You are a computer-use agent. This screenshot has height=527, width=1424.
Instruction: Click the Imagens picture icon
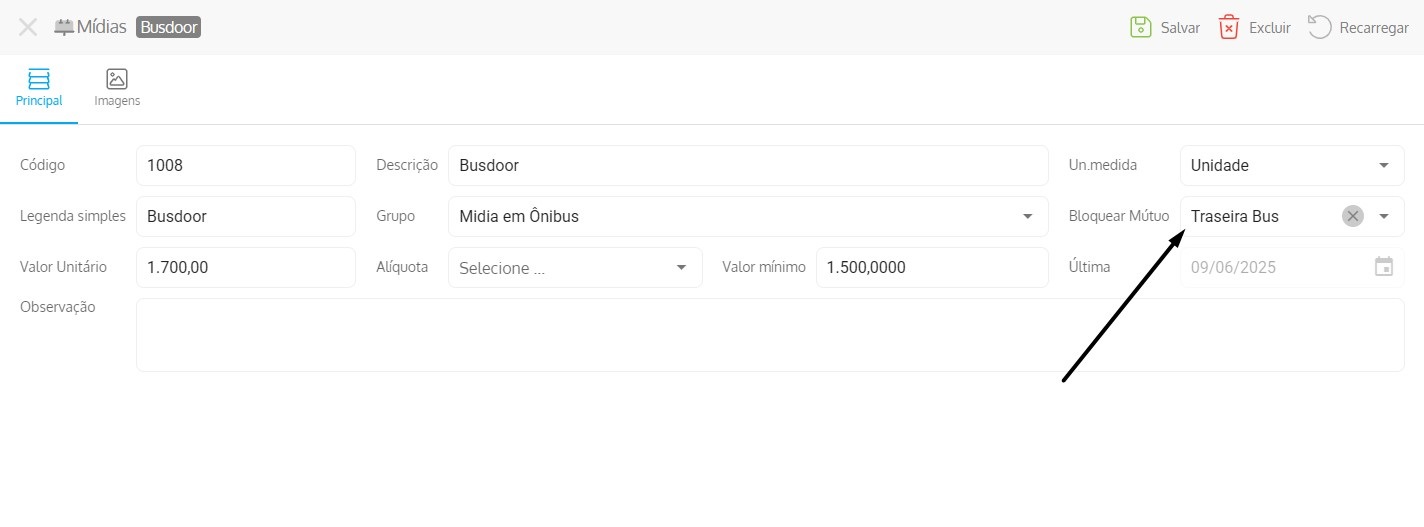117,79
